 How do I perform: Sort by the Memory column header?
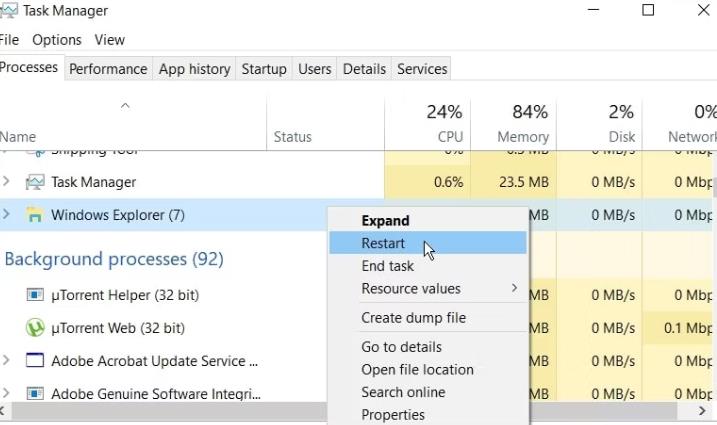click(x=513, y=124)
